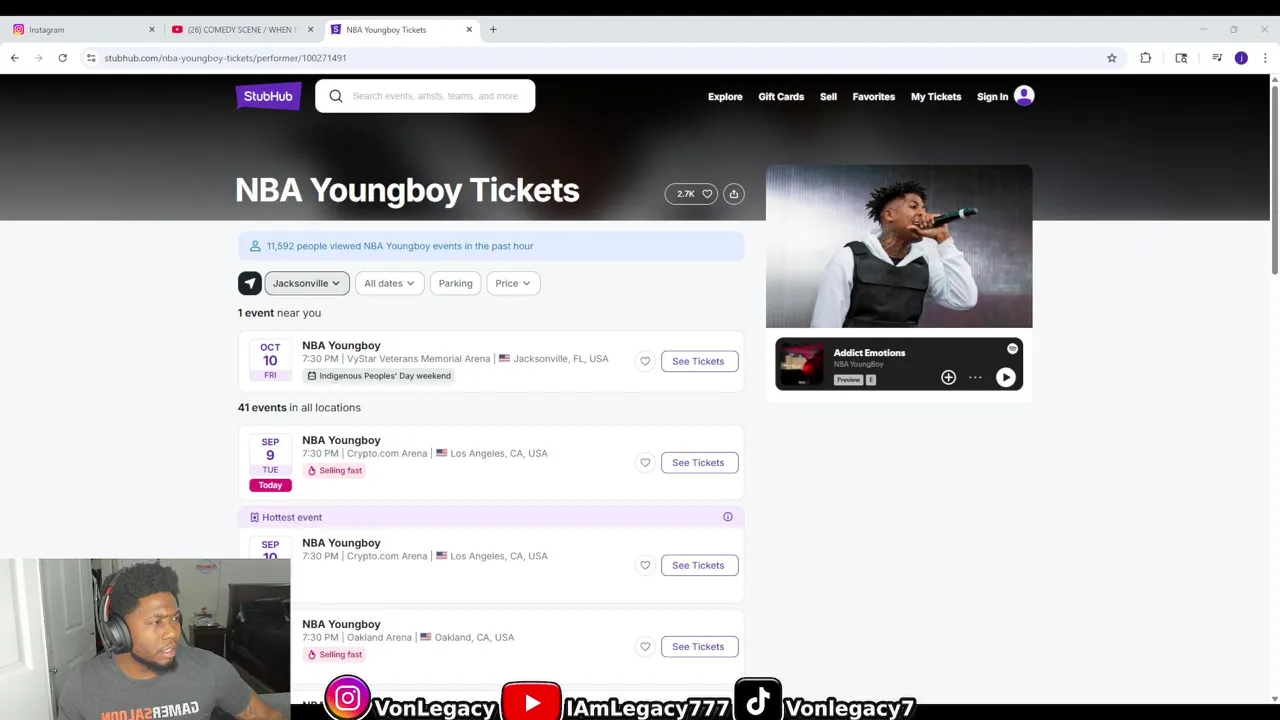This screenshot has height=720, width=1280.
Task: Open the Chrome side panel icon
Action: (1181, 58)
